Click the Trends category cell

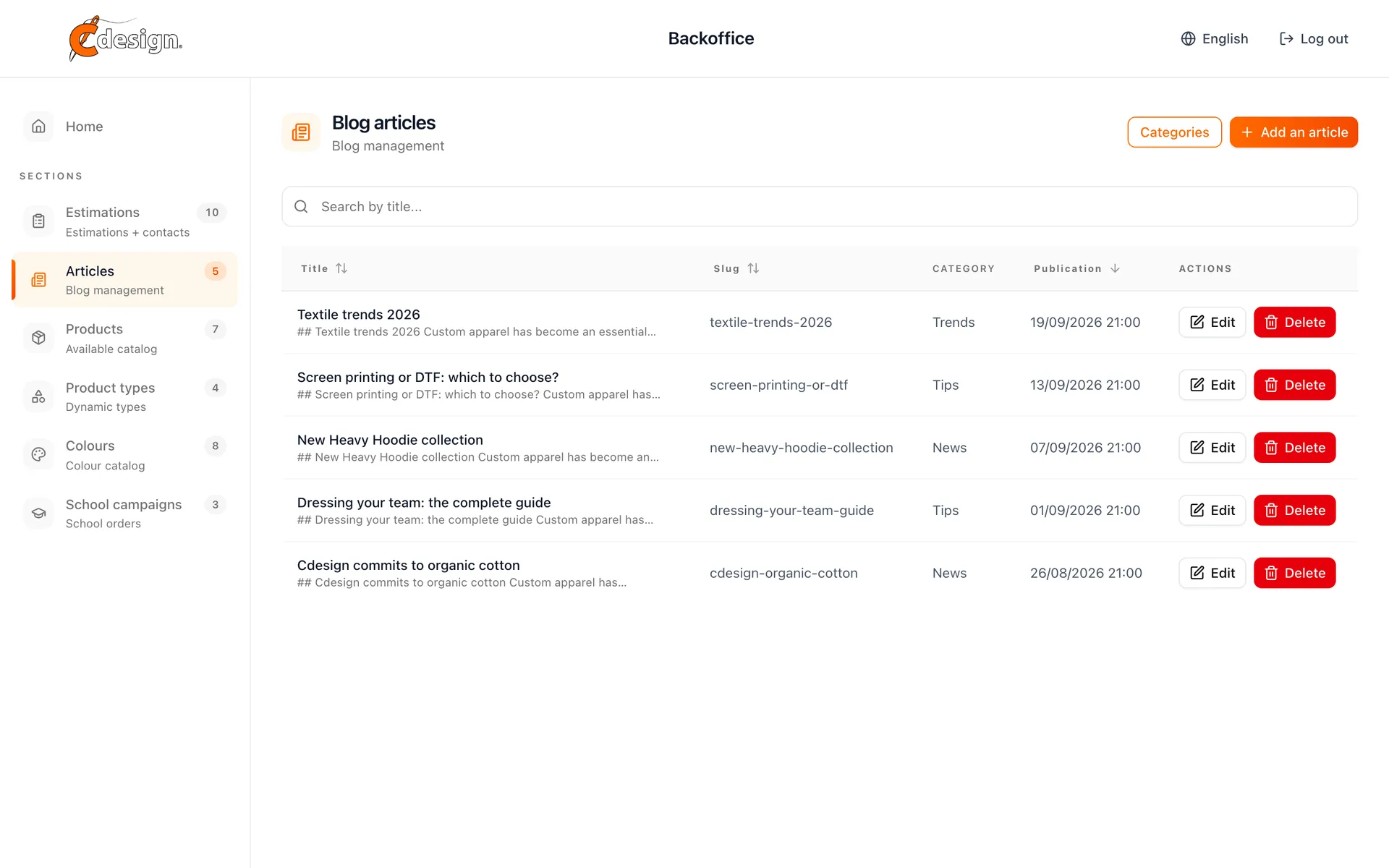pyautogui.click(x=953, y=323)
